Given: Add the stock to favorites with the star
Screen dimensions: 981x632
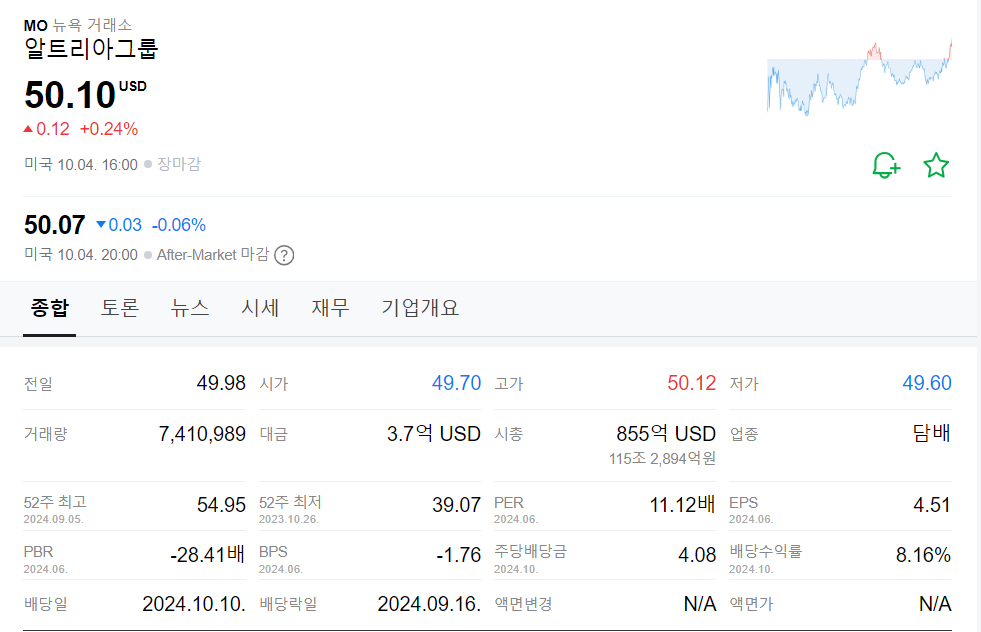Looking at the screenshot, I should 936,165.
